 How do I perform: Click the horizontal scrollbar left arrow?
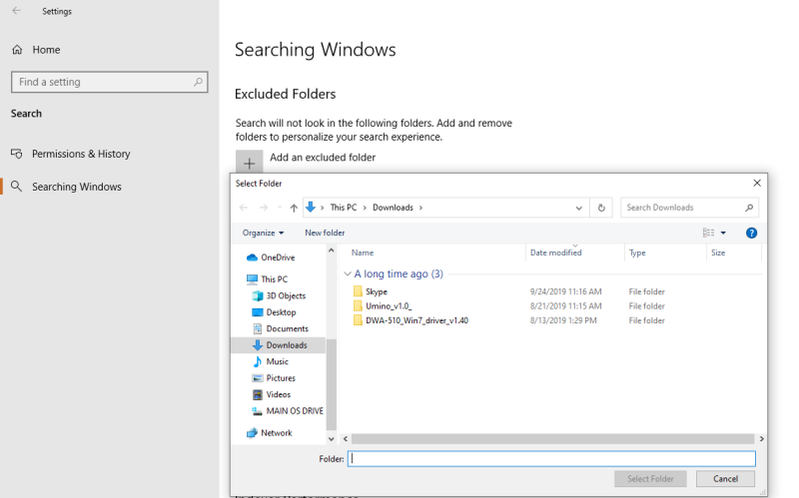tap(345, 439)
